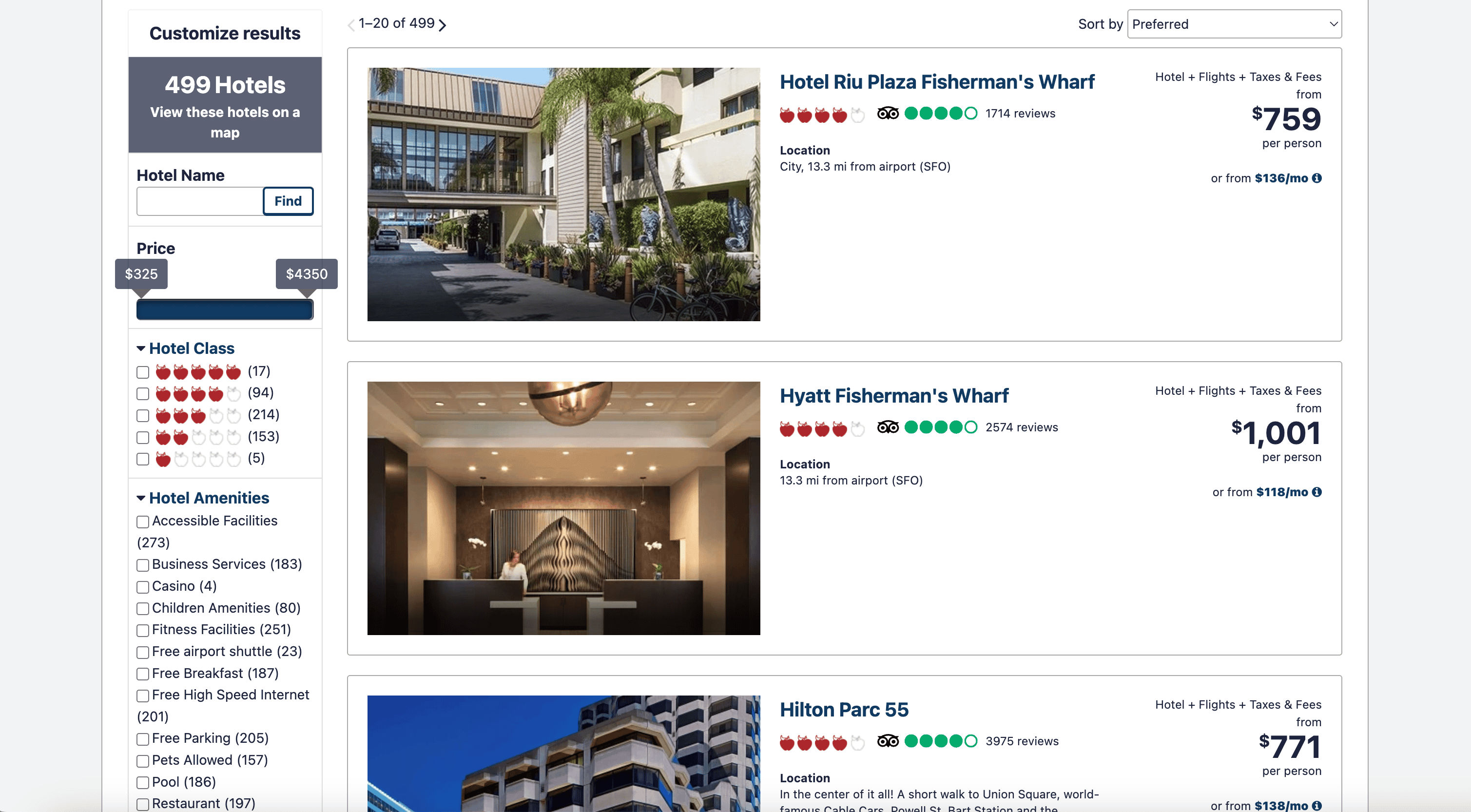Click info icon next to $136/mo

(1317, 178)
